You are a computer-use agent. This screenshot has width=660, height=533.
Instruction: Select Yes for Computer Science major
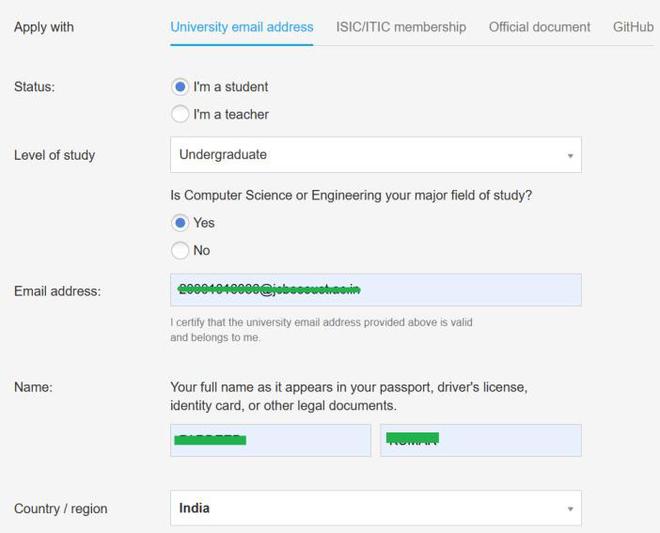point(180,223)
